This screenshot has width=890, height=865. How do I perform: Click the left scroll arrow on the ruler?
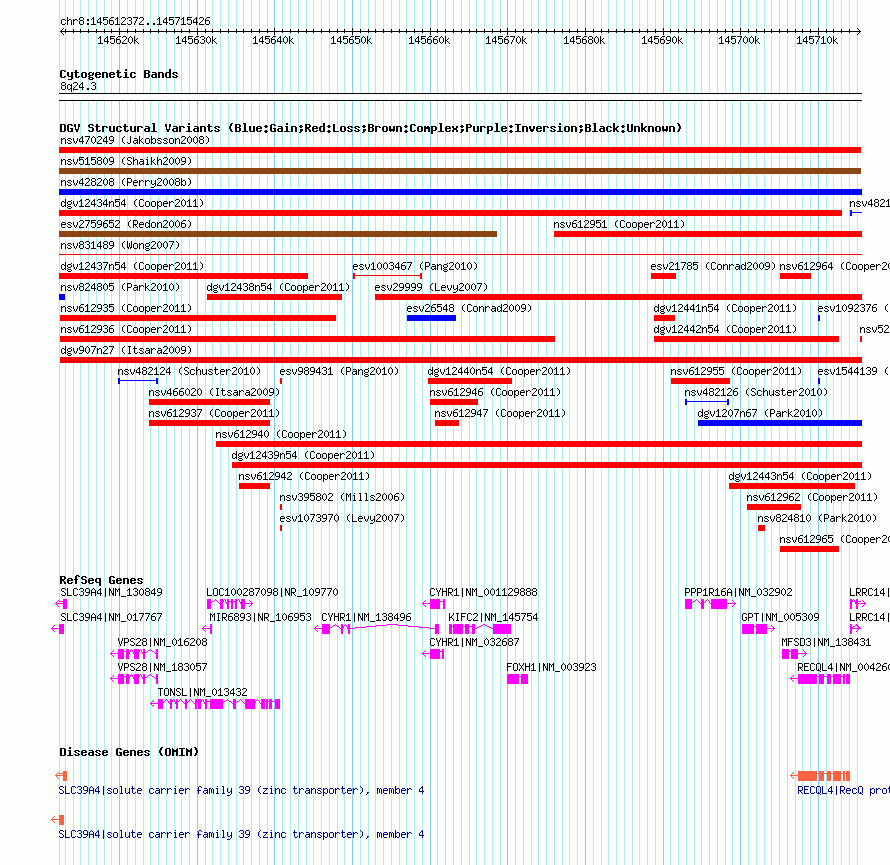coord(62,32)
